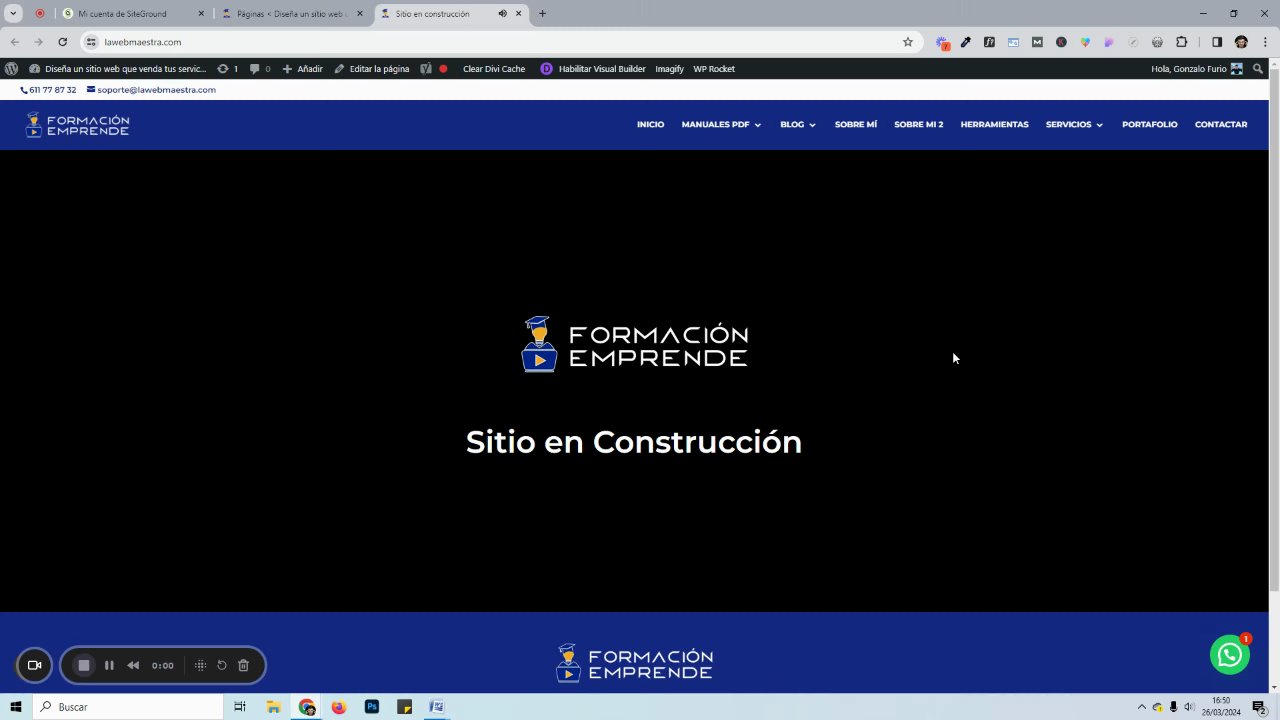The image size is (1280, 720).
Task: Reload the page with the refresh button
Action: [x=62, y=42]
